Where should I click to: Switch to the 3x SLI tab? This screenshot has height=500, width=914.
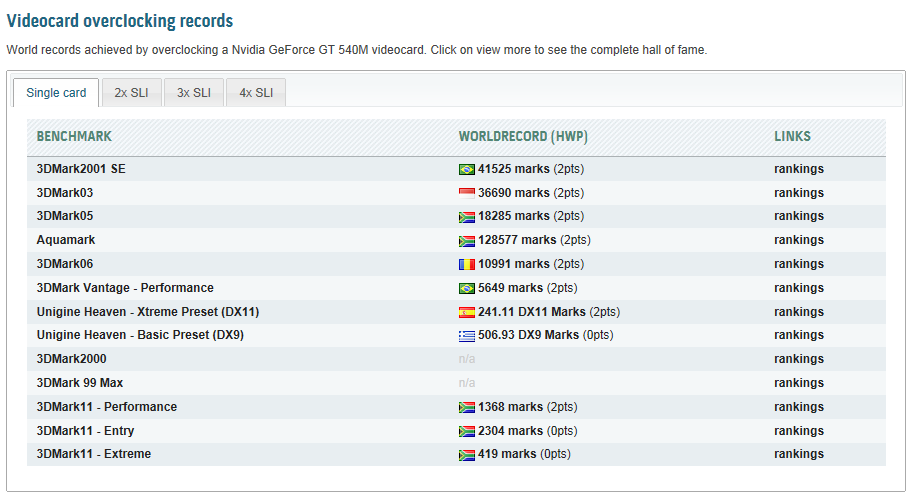click(194, 93)
